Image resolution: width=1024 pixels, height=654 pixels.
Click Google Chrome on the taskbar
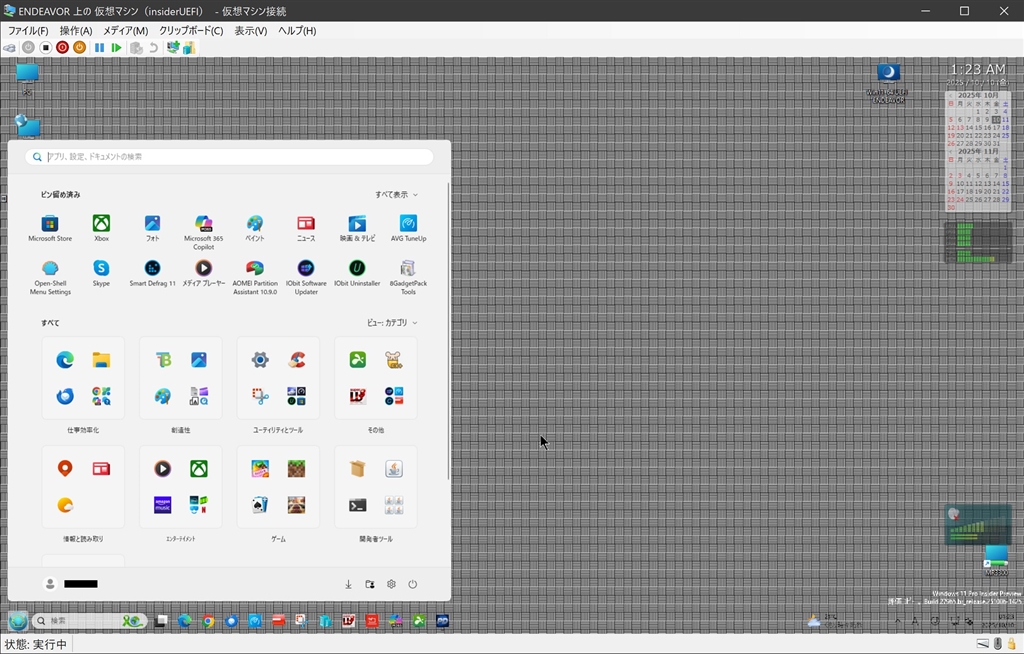coord(208,621)
